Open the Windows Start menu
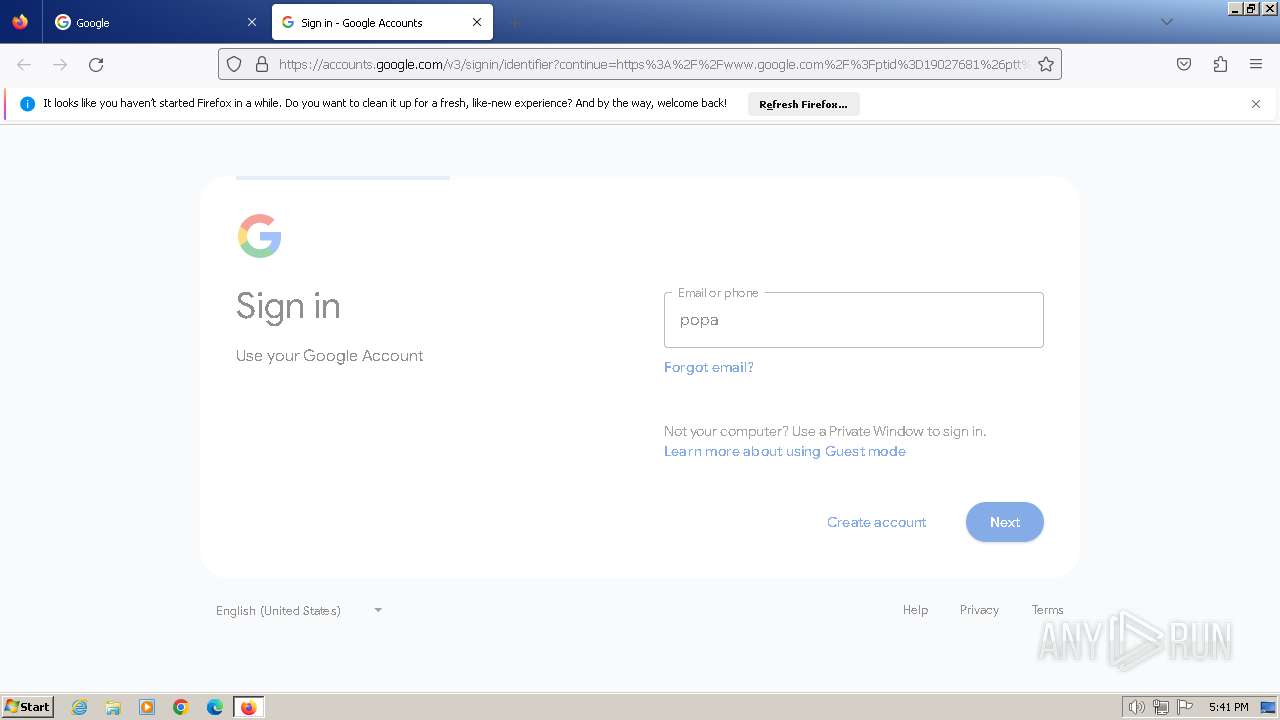This screenshot has height=720, width=1280. click(x=28, y=707)
